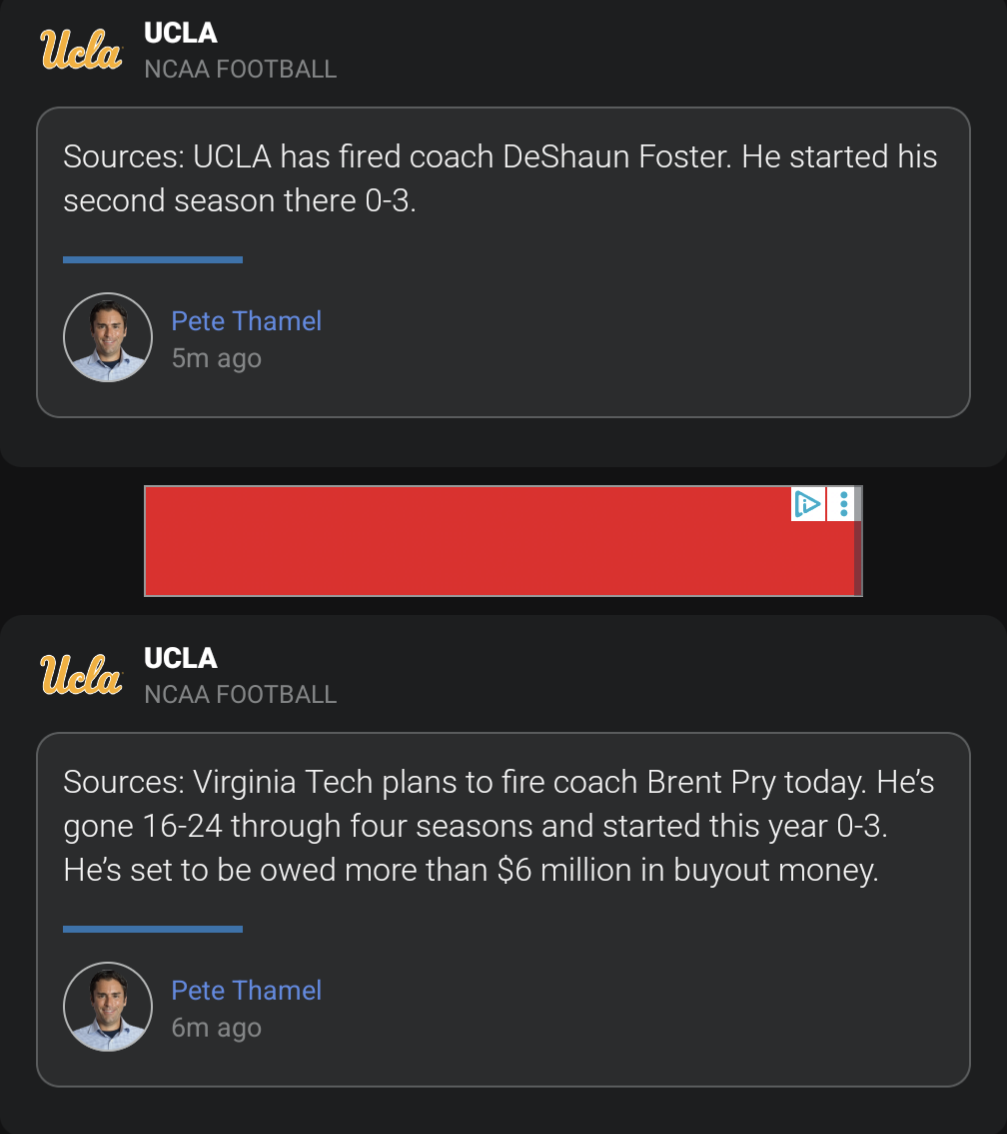Open the three-dot ad options menu
The height and width of the screenshot is (1134, 1007).
pos(844,504)
